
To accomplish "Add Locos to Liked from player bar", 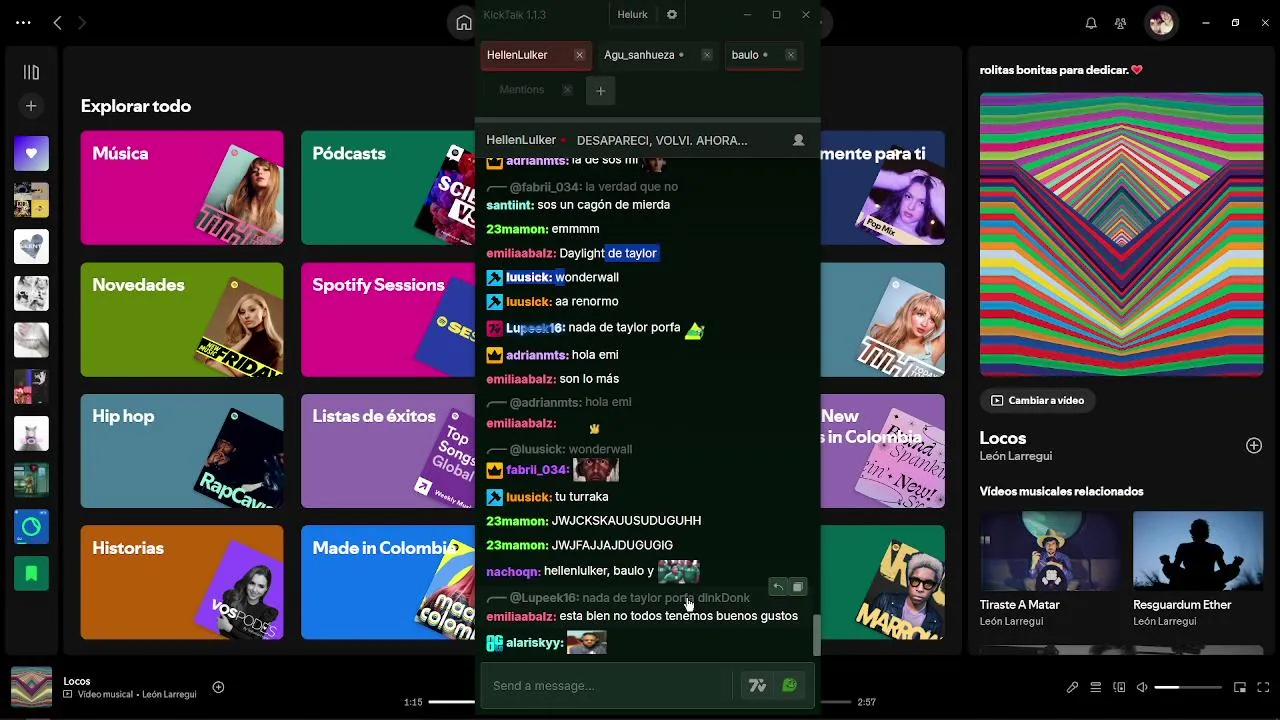I will tap(218, 687).
